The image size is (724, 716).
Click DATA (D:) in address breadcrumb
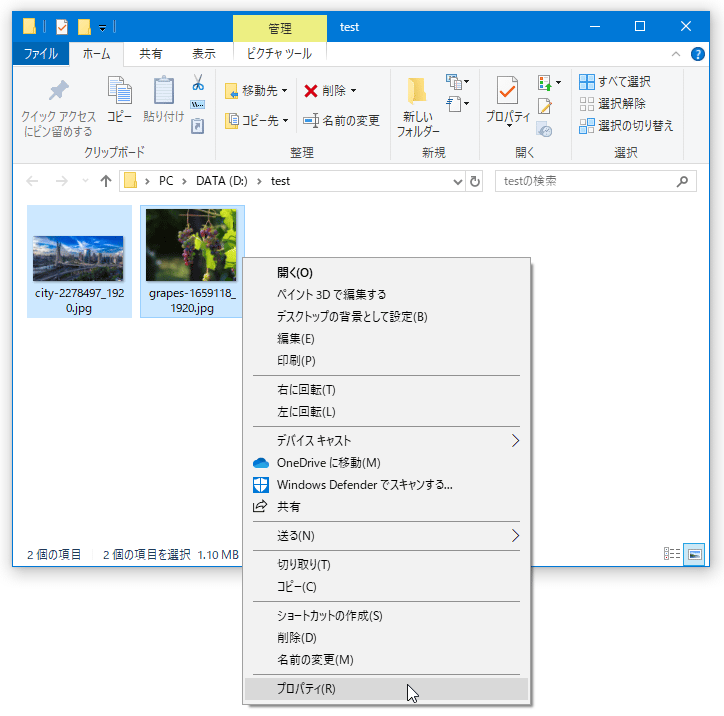222,181
